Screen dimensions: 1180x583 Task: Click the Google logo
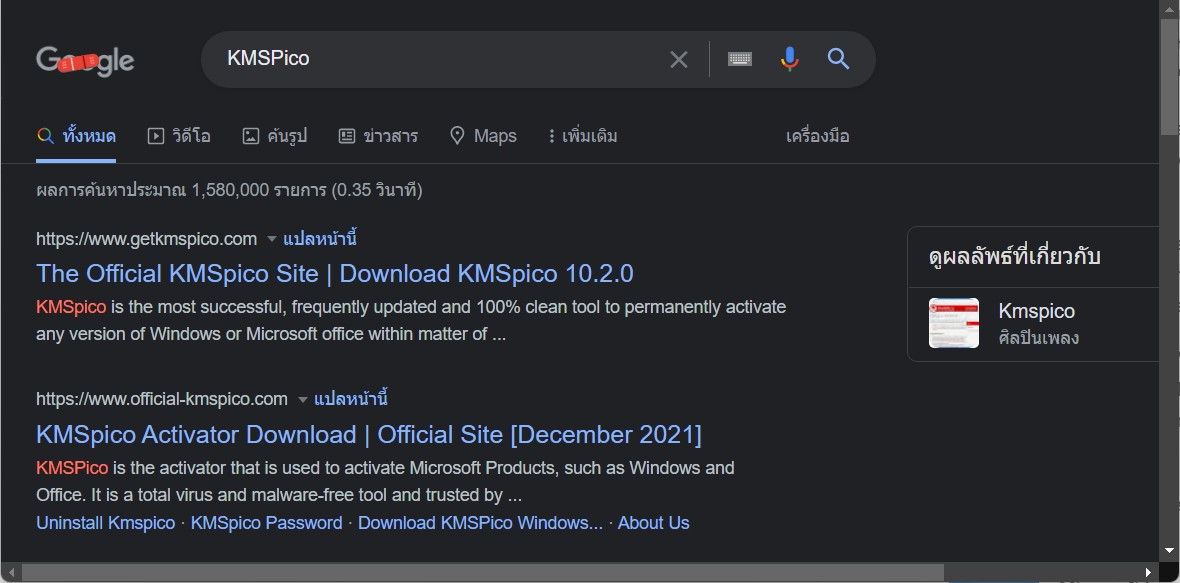[85, 60]
